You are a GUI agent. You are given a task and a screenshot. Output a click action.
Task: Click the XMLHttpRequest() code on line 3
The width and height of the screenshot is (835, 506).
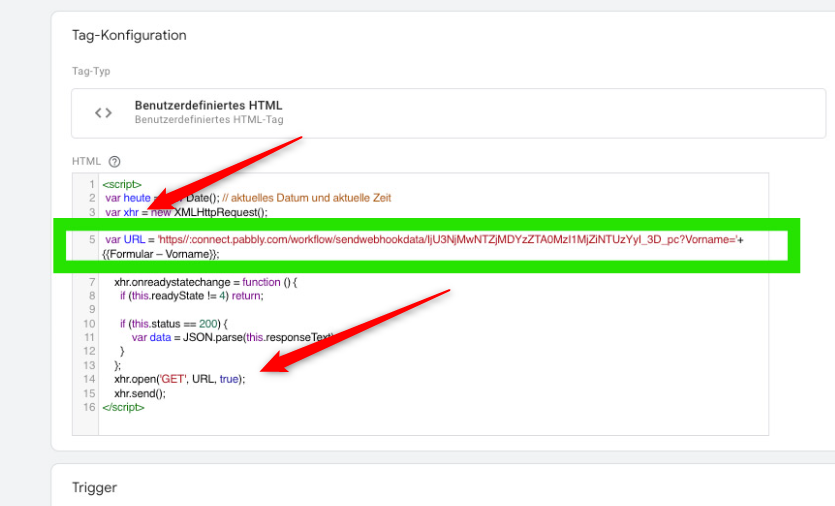220,212
